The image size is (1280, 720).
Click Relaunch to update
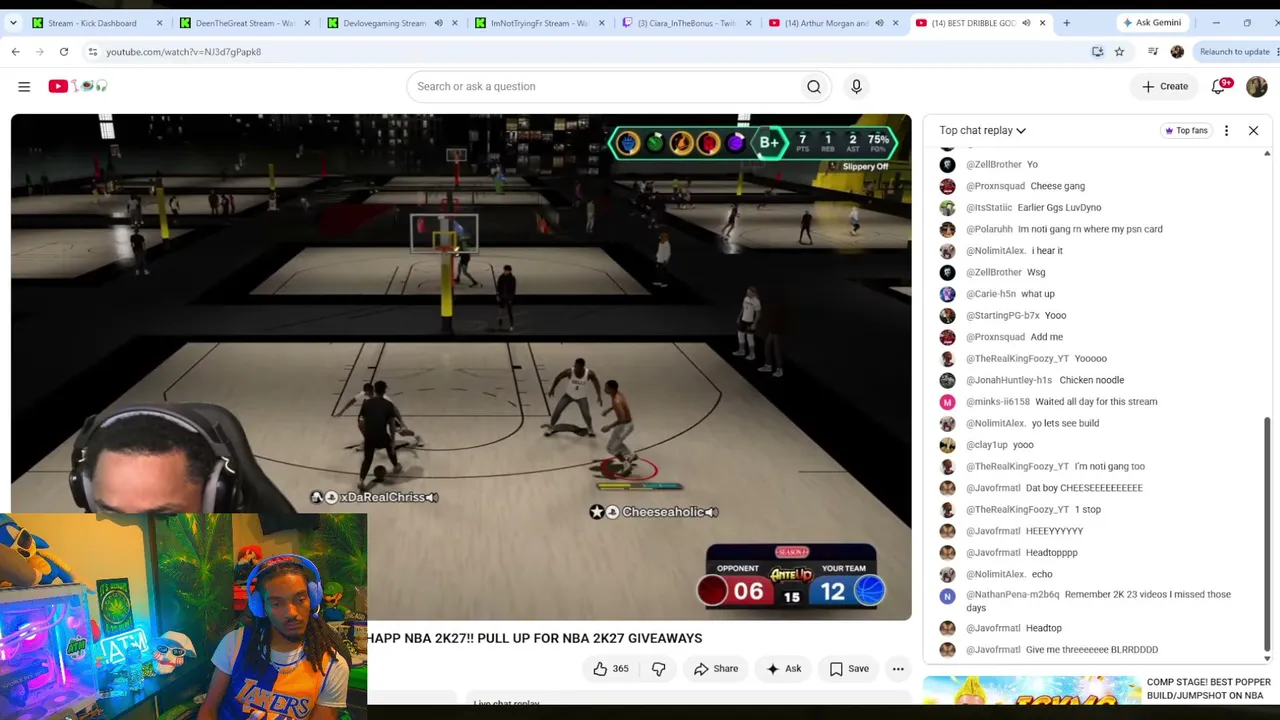[x=1234, y=52]
